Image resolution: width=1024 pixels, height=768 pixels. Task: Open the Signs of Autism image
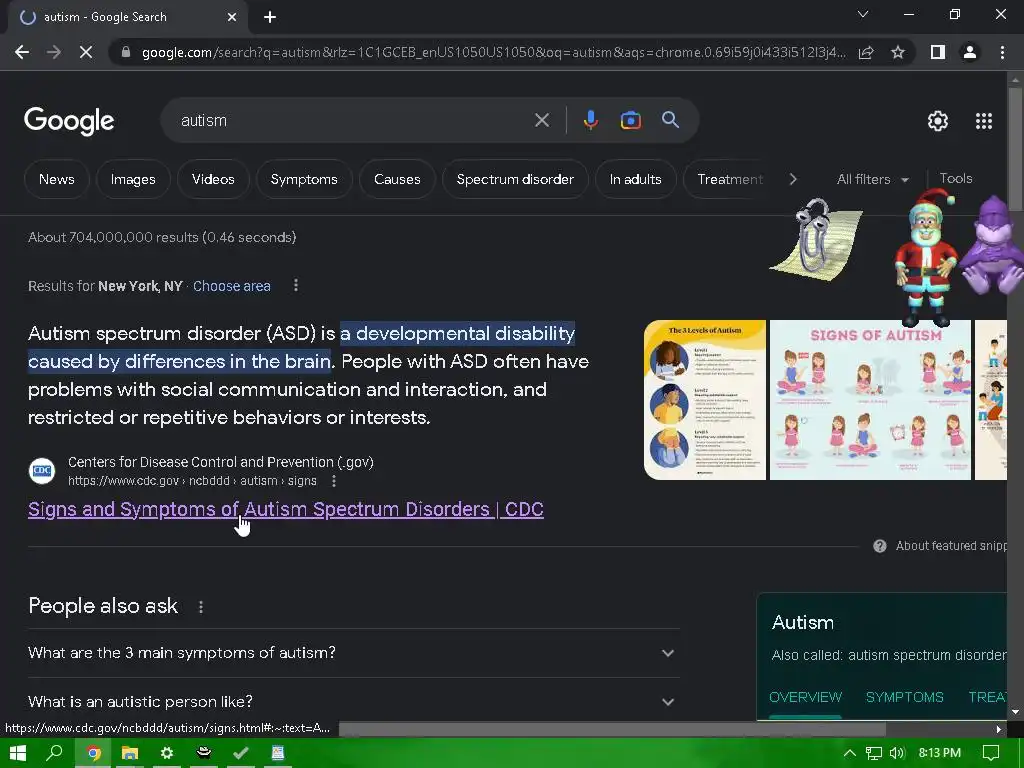click(871, 400)
